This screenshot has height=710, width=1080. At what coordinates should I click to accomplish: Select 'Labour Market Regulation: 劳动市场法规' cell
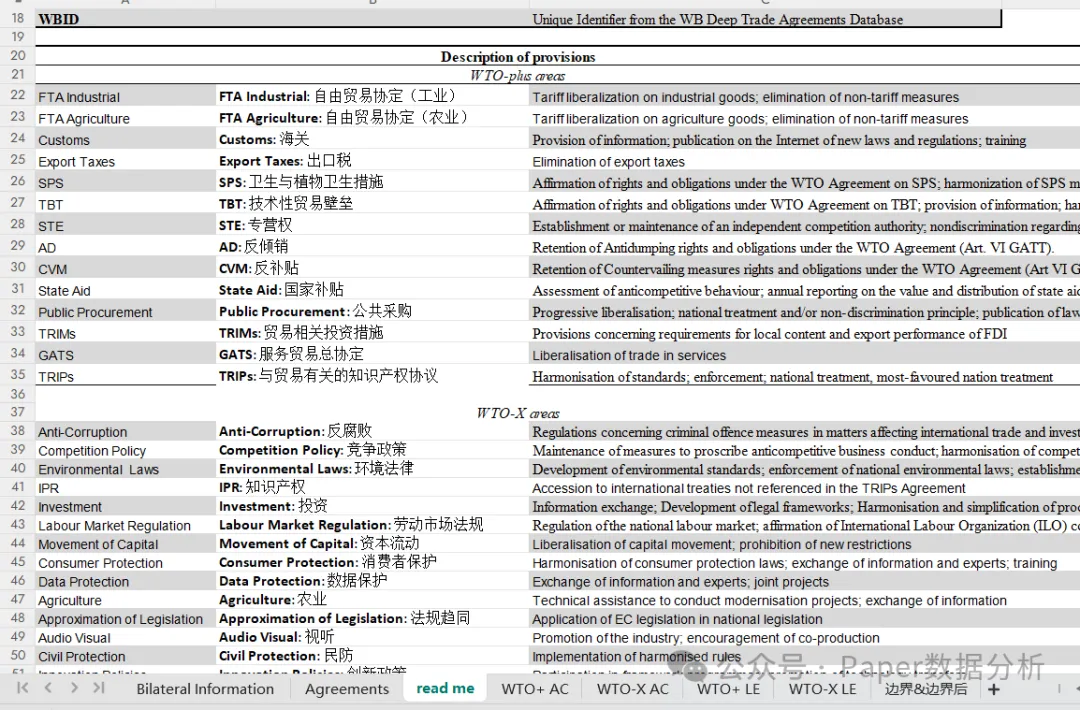(372, 525)
